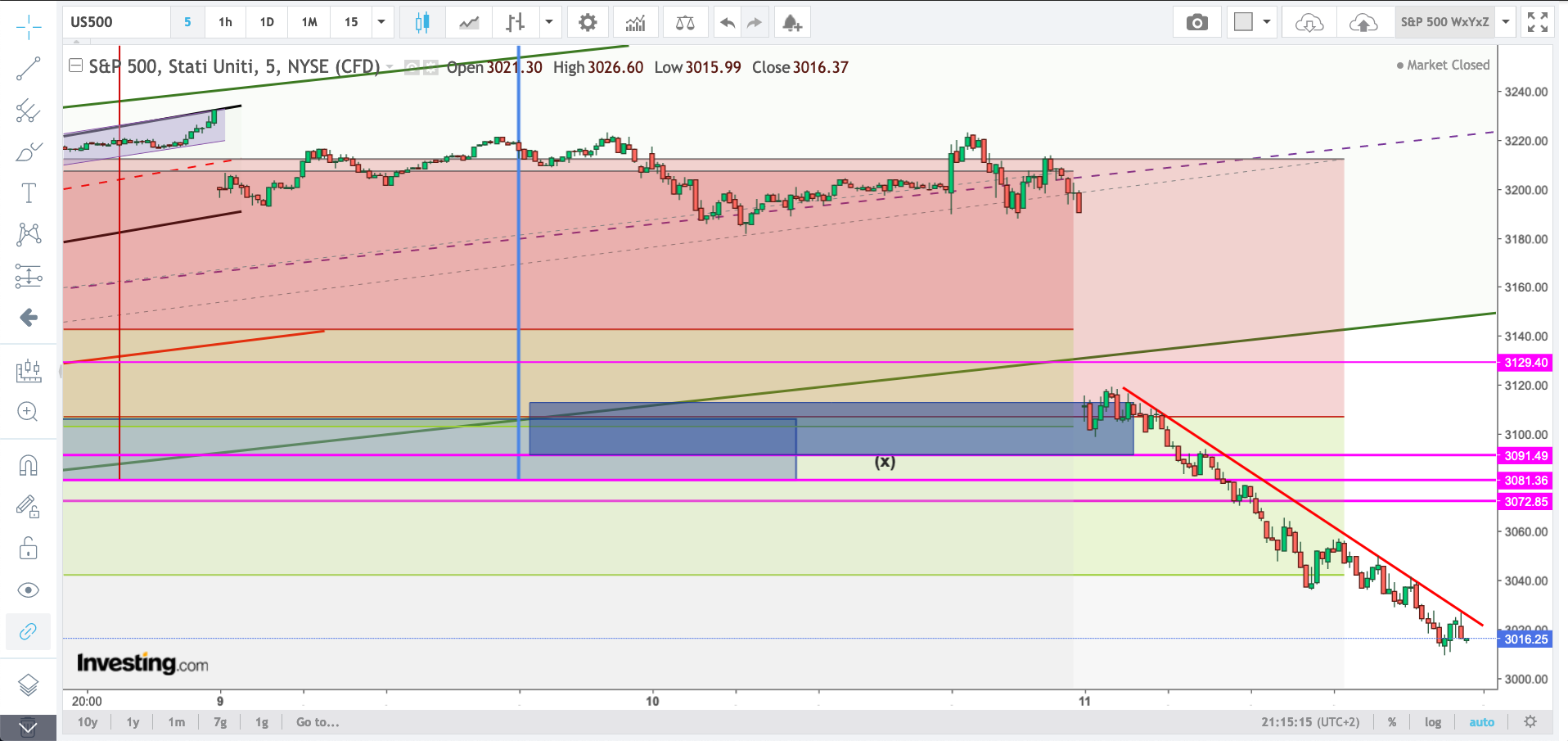Toggle magnet mode
Screen dimensions: 1568x741
29,465
